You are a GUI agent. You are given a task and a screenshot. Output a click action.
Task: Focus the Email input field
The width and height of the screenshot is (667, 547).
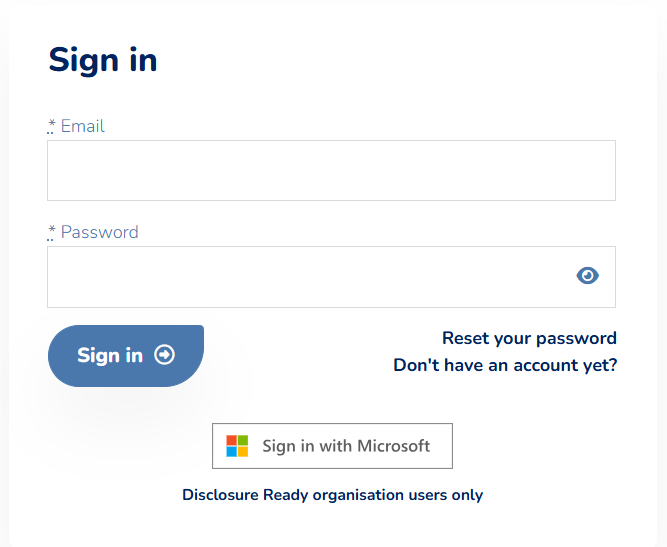(331, 171)
